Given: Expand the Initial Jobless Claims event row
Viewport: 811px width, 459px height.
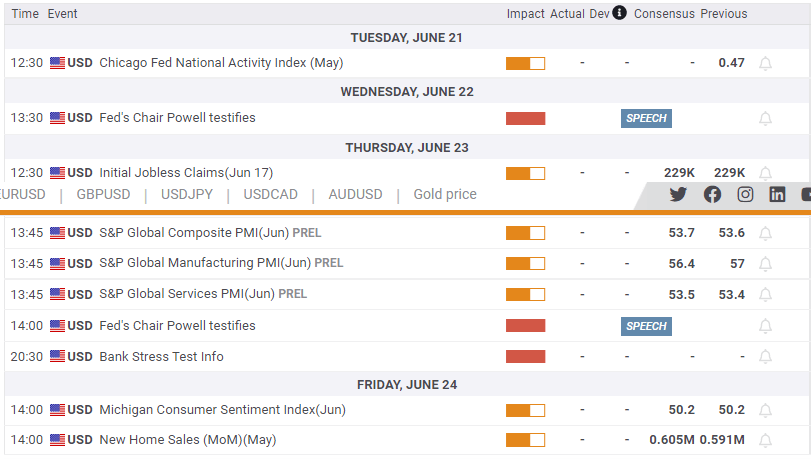Looking at the screenshot, I should point(186,173).
